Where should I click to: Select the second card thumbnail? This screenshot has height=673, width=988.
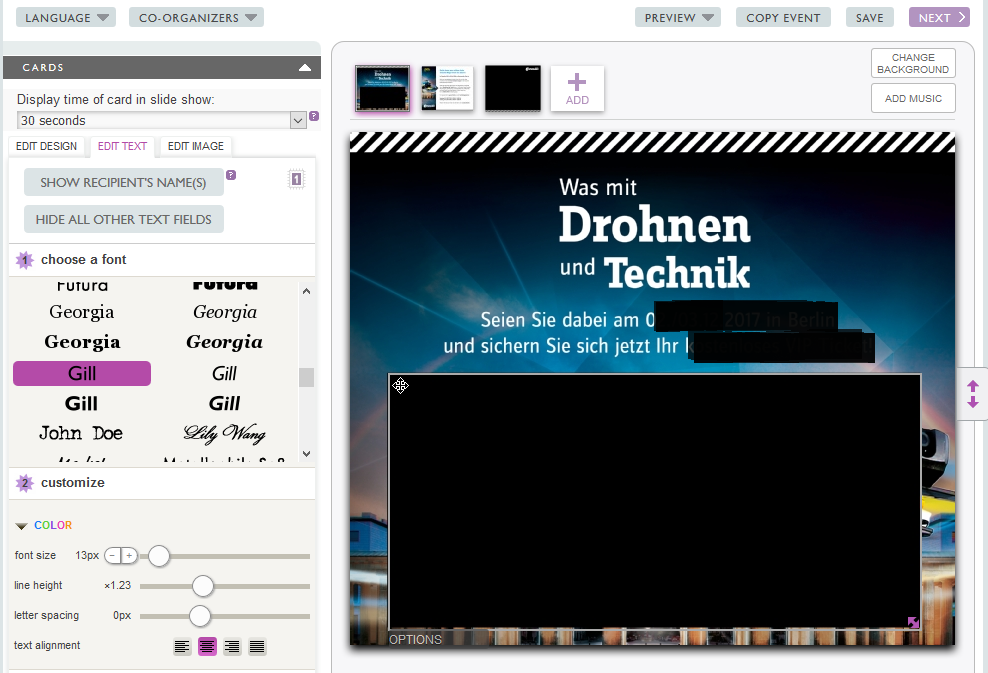(x=447, y=89)
